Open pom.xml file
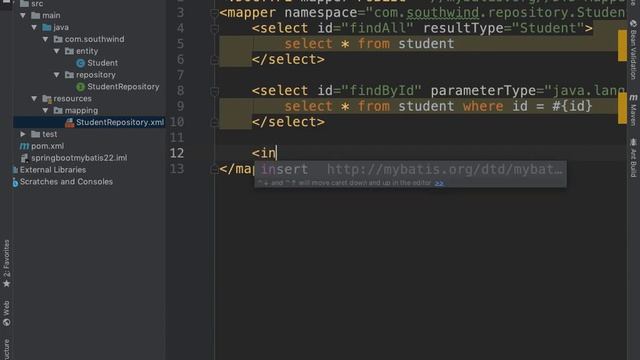Viewport: 640px width, 360px height. pos(47,146)
